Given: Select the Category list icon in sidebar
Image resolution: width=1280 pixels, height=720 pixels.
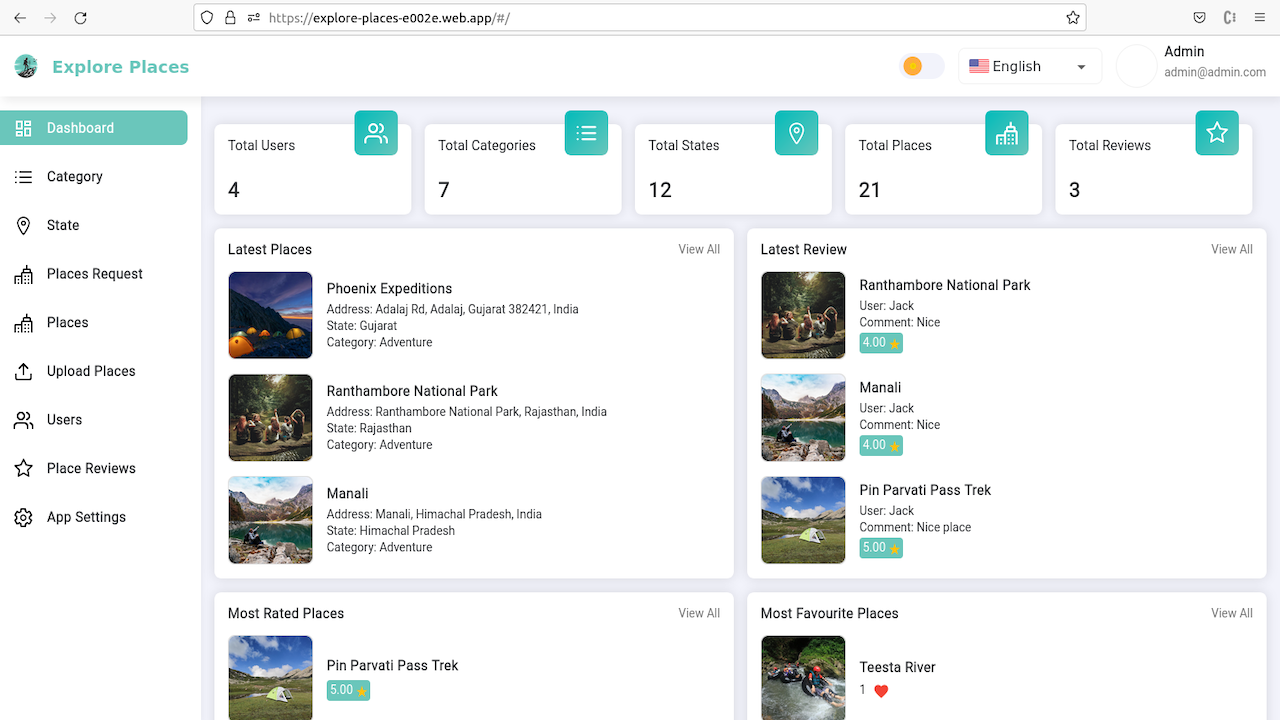Looking at the screenshot, I should coord(23,176).
